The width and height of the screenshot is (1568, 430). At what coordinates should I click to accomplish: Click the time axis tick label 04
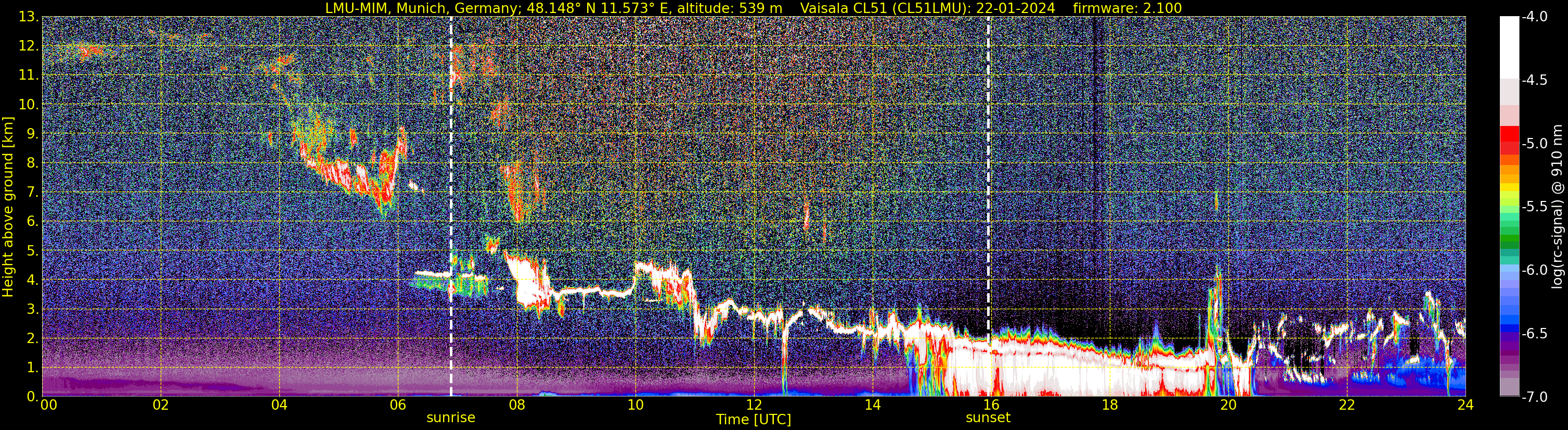(x=279, y=405)
